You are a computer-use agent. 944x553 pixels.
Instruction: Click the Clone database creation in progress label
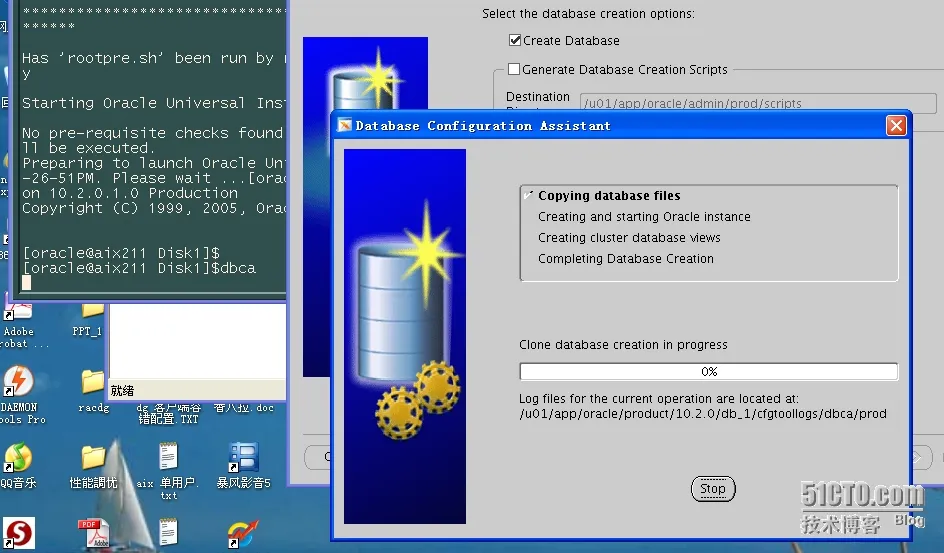(623, 345)
